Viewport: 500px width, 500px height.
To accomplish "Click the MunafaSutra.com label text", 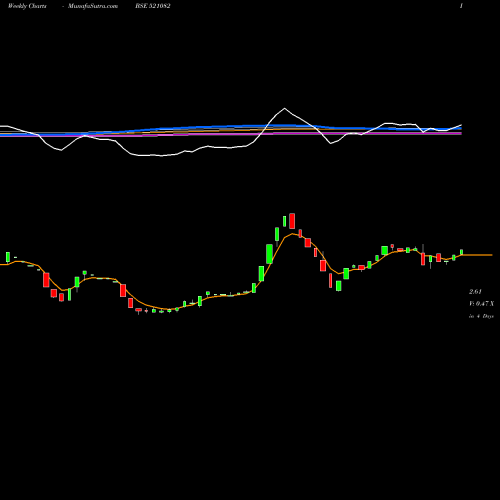I will tap(93, 6).
